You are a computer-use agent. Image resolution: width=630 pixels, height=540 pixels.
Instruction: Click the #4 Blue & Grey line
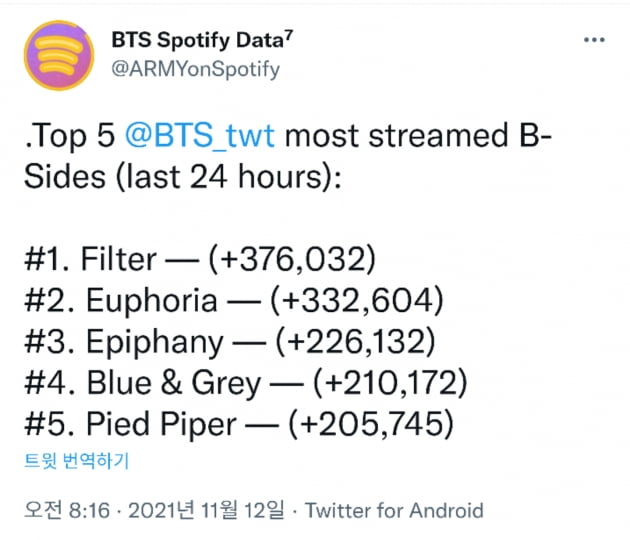click(x=246, y=383)
